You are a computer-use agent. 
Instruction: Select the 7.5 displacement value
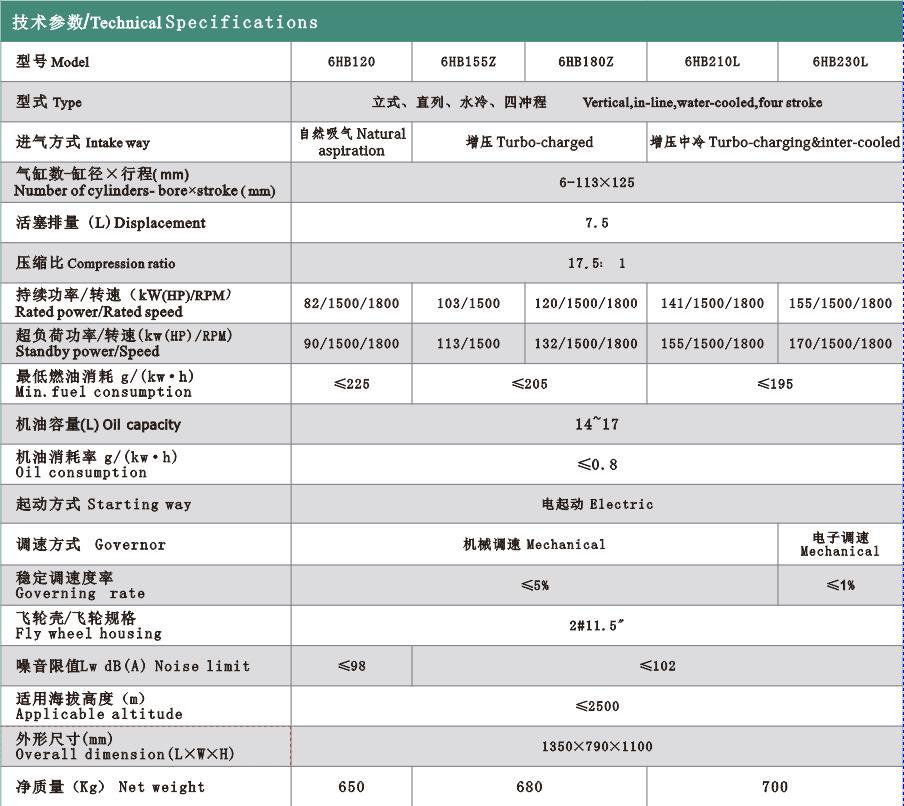597,223
